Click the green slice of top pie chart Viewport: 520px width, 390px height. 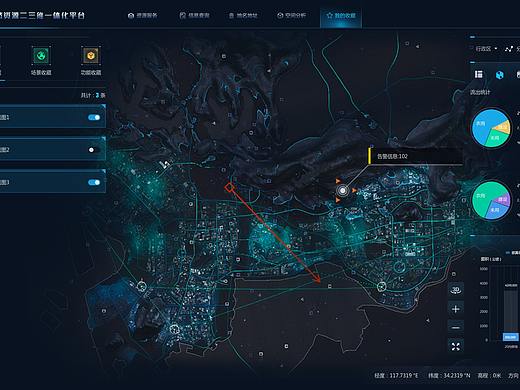(x=495, y=138)
